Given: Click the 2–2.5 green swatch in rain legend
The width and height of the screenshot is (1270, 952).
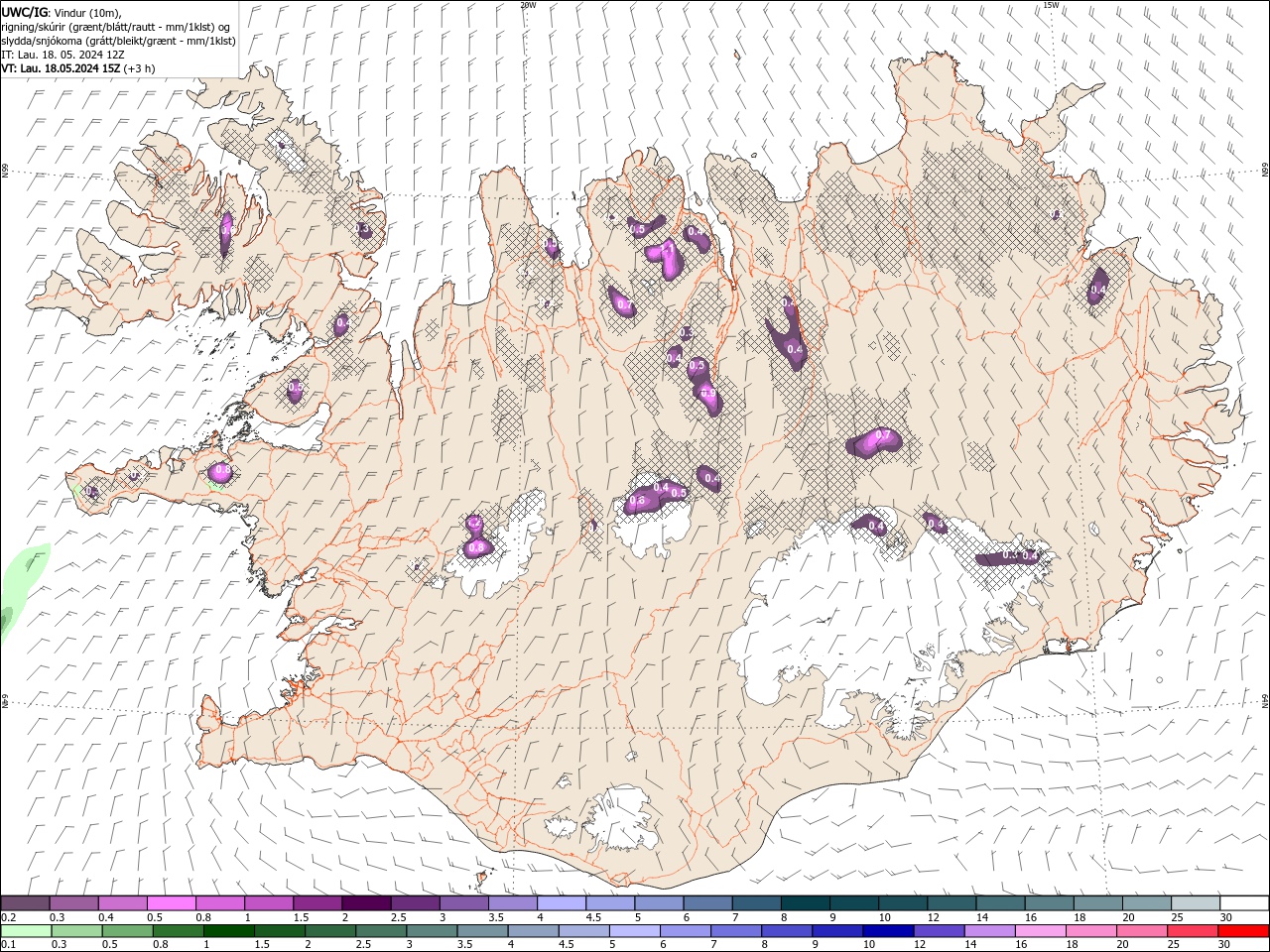Looking at the screenshot, I should (x=329, y=931).
